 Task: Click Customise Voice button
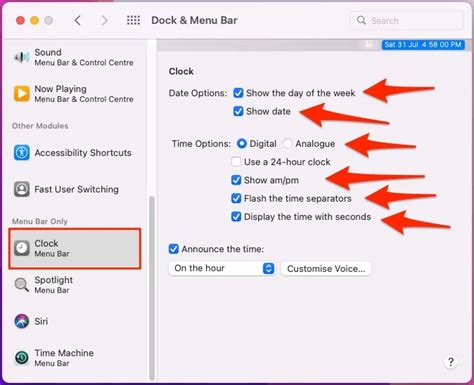point(326,268)
